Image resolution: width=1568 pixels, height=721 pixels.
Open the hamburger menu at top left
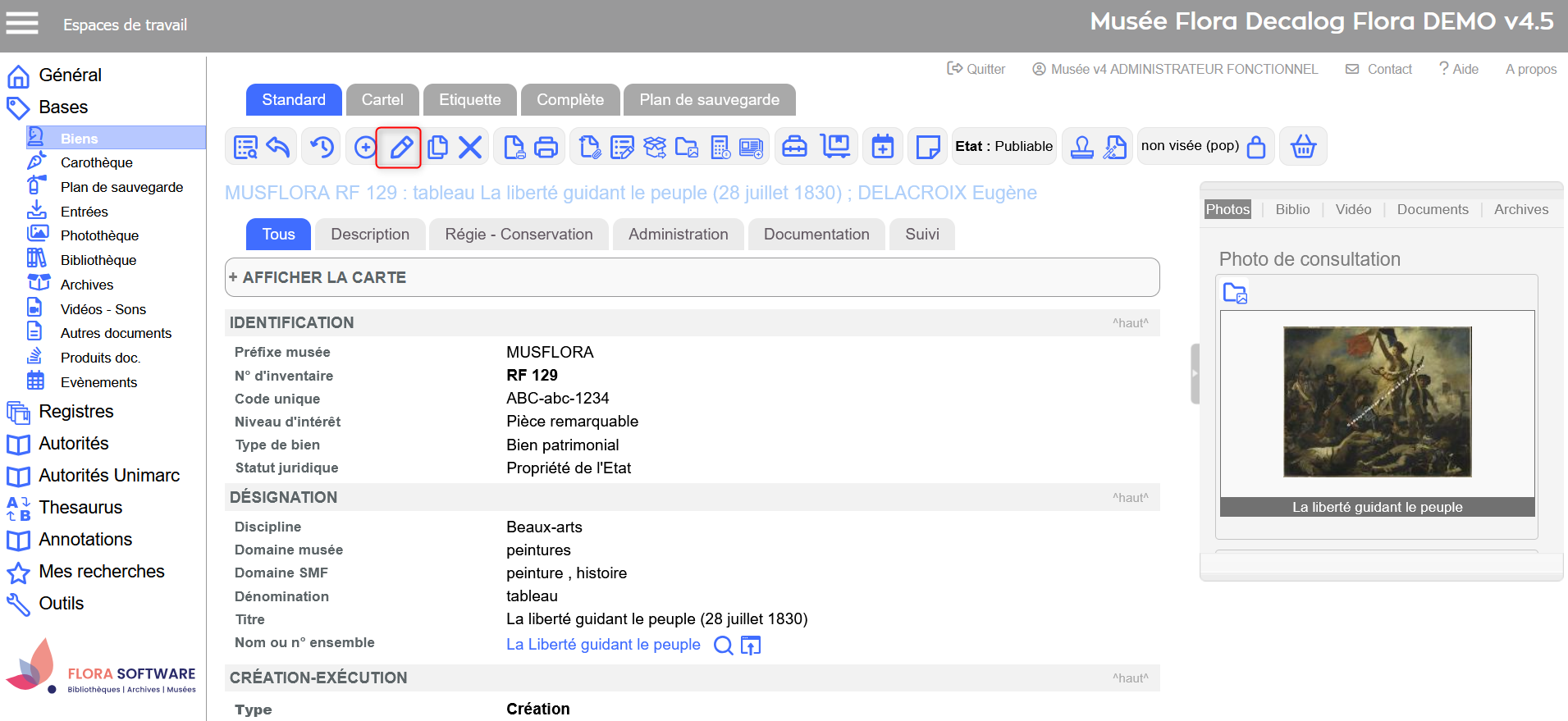tap(22, 24)
